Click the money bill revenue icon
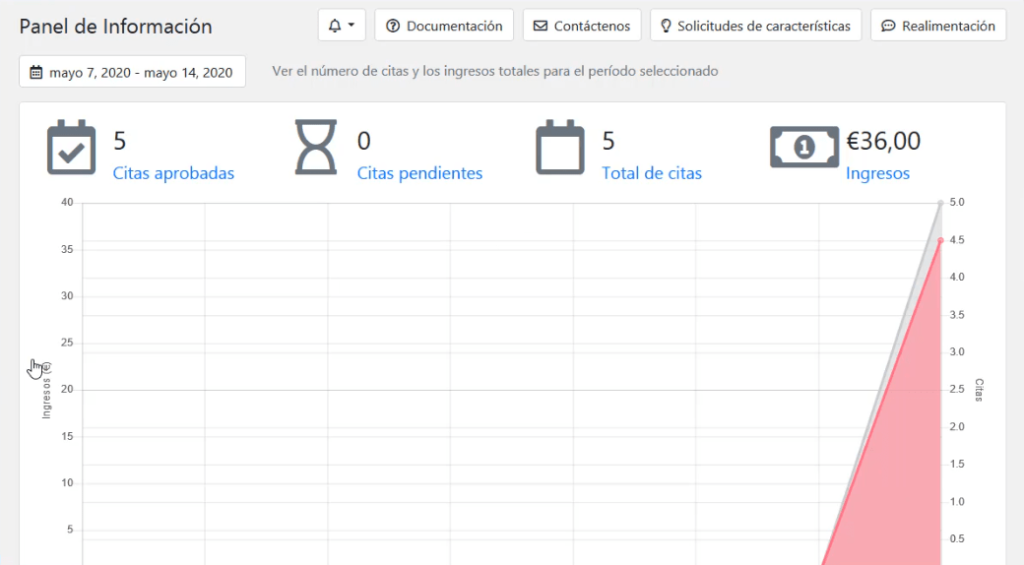Image resolution: width=1024 pixels, height=565 pixels. point(805,147)
